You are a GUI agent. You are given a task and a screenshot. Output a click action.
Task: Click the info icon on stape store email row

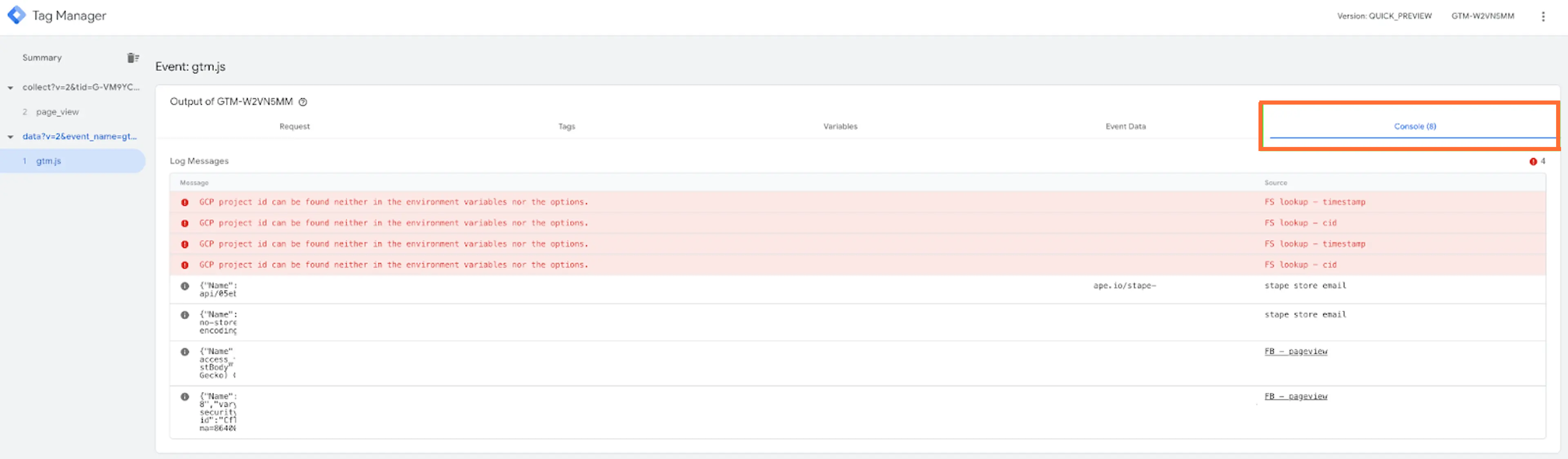tap(184, 315)
